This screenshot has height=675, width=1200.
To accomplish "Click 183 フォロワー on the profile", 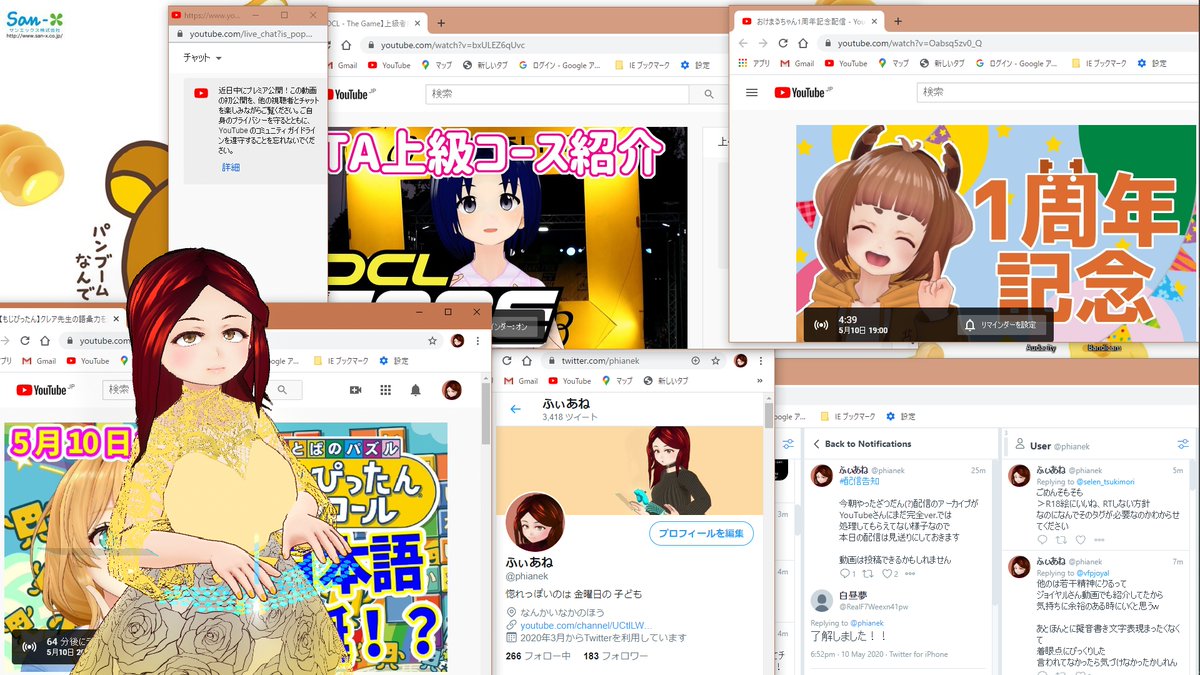I will (x=616, y=656).
